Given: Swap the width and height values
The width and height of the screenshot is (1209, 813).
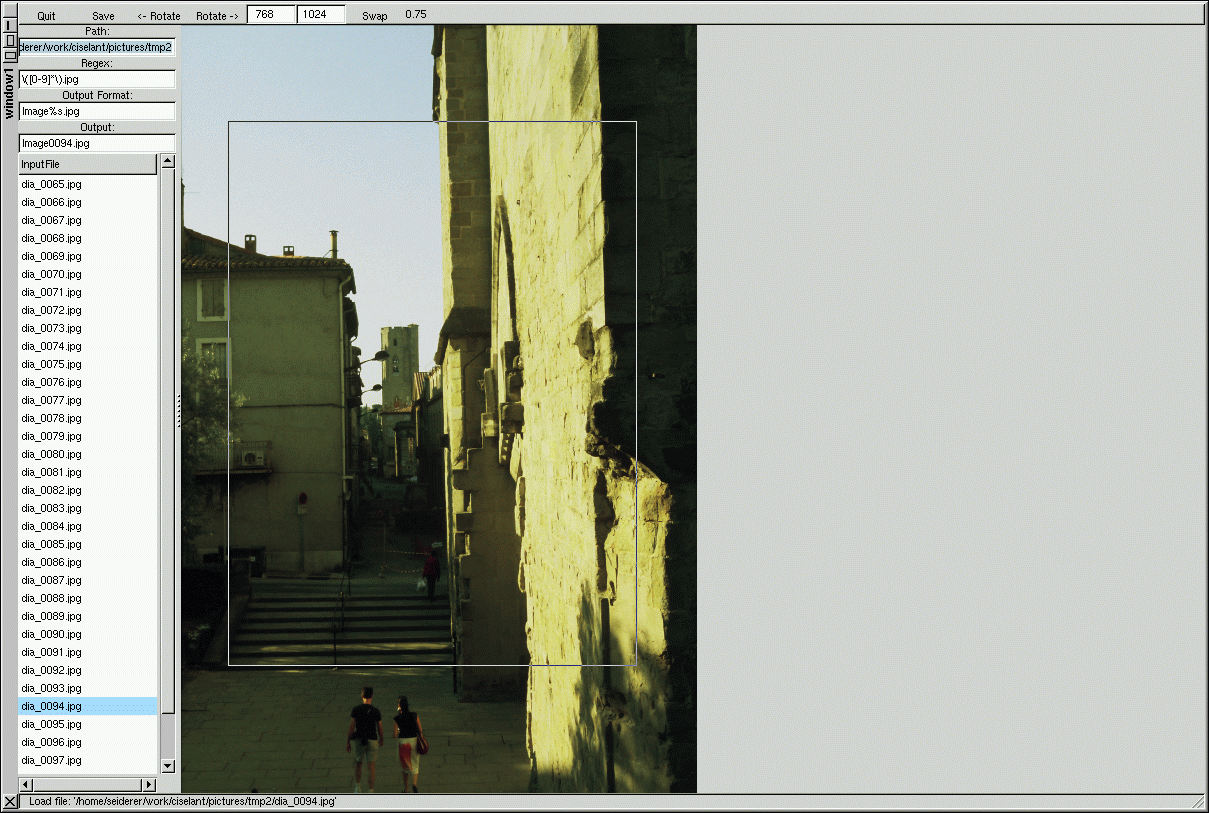Looking at the screenshot, I should tap(375, 16).
